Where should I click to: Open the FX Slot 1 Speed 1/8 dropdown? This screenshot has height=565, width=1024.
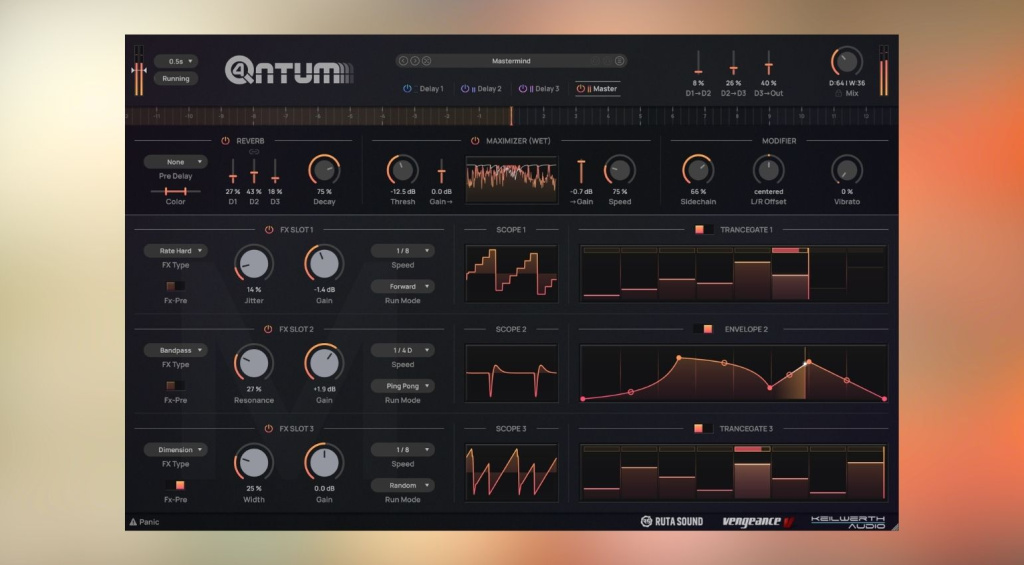point(402,251)
